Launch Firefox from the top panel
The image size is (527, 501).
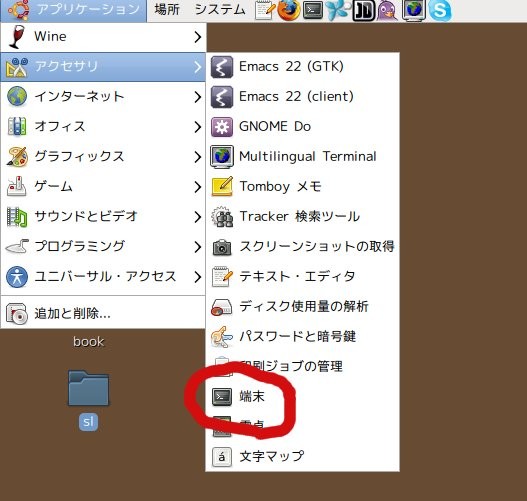(x=289, y=10)
